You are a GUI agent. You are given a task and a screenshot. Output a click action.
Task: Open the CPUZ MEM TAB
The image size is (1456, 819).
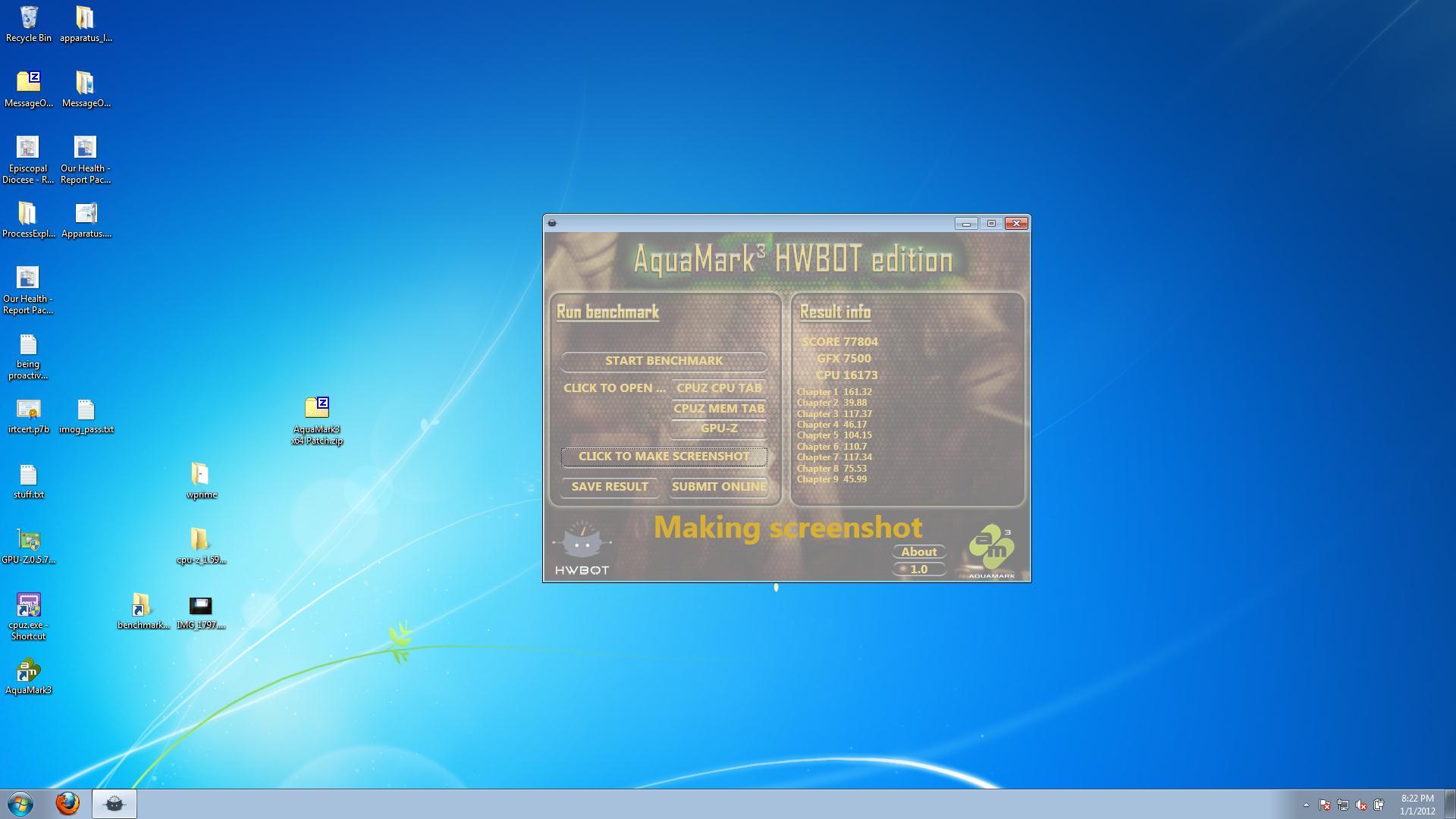(718, 408)
